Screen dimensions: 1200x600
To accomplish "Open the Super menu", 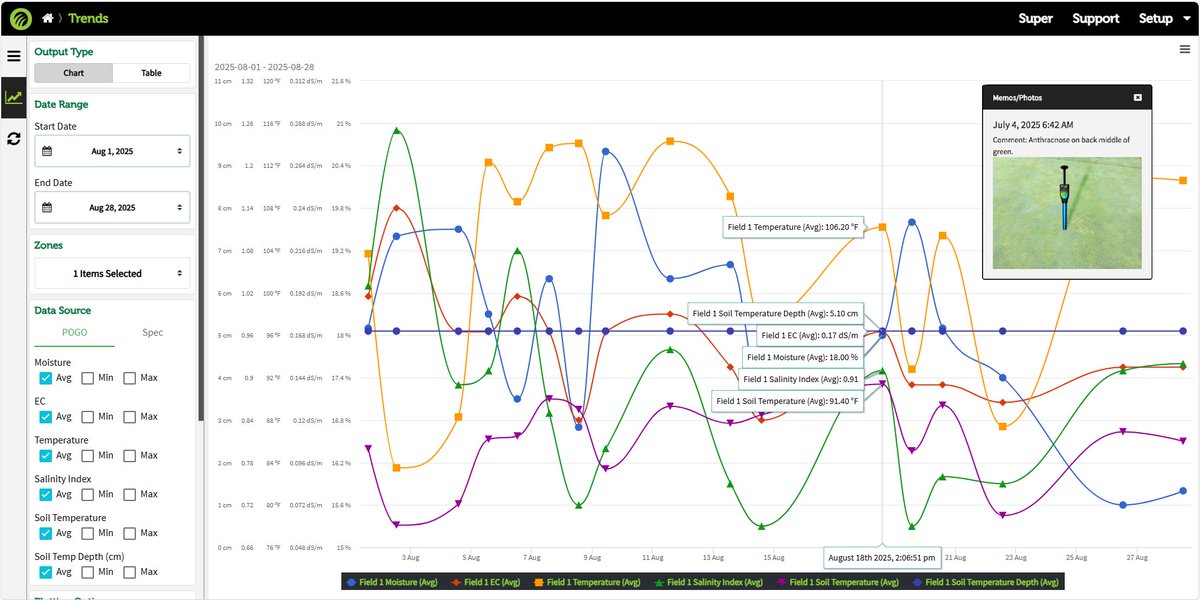I will click(1035, 18).
